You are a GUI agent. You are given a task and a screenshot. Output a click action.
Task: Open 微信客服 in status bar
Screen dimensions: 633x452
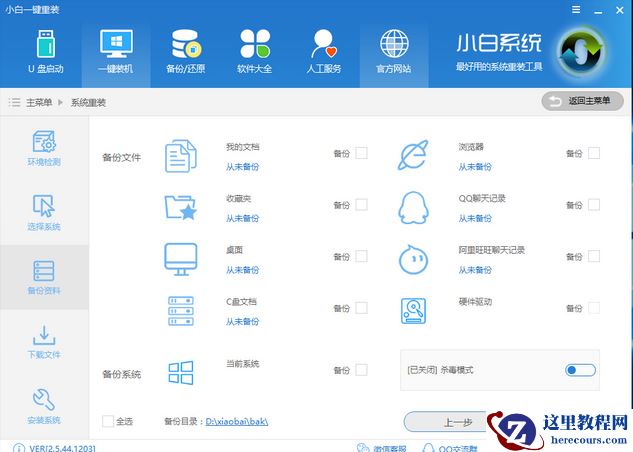tap(382, 448)
